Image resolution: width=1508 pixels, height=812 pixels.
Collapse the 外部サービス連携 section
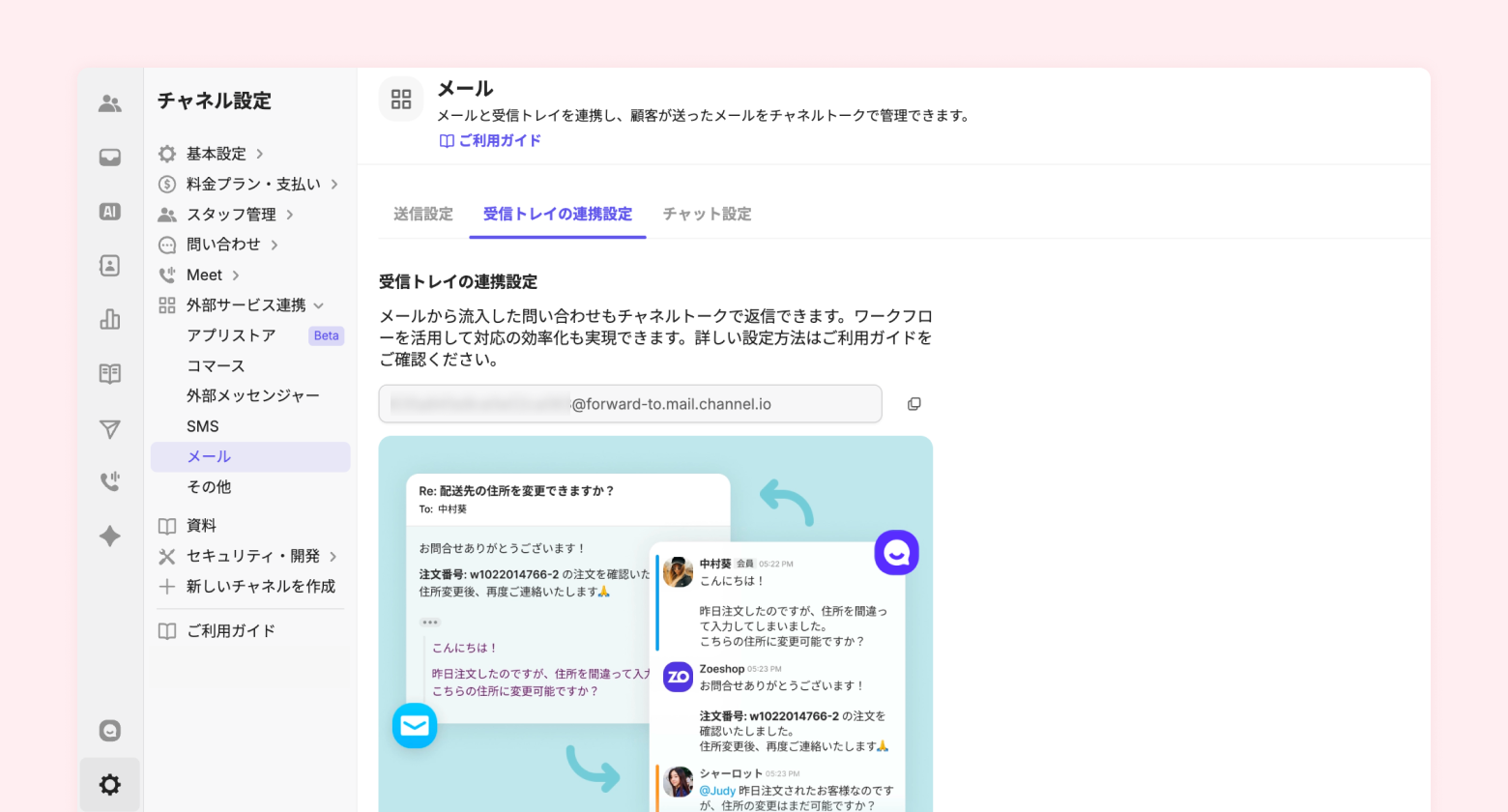click(x=319, y=305)
